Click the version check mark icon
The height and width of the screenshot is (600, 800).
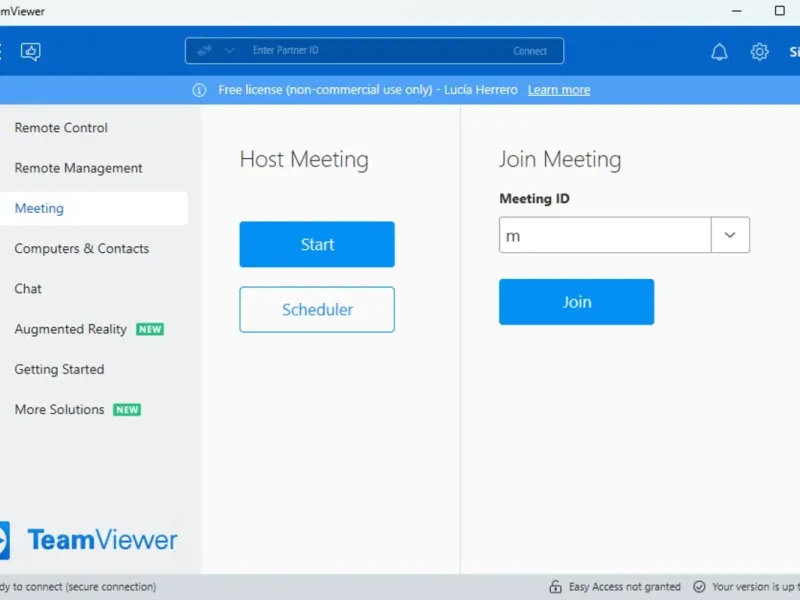pos(699,587)
